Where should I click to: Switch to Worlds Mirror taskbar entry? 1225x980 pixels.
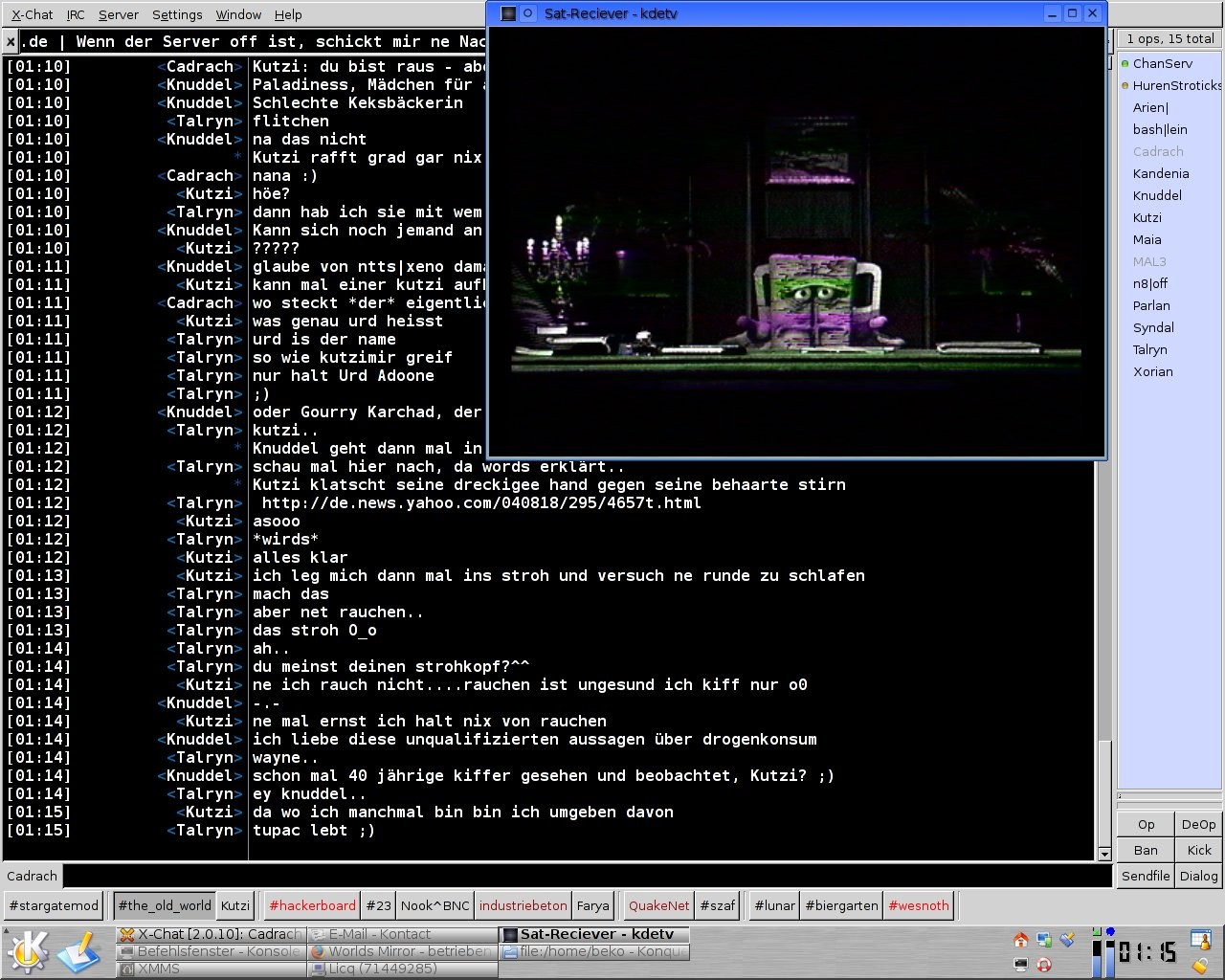[402, 951]
